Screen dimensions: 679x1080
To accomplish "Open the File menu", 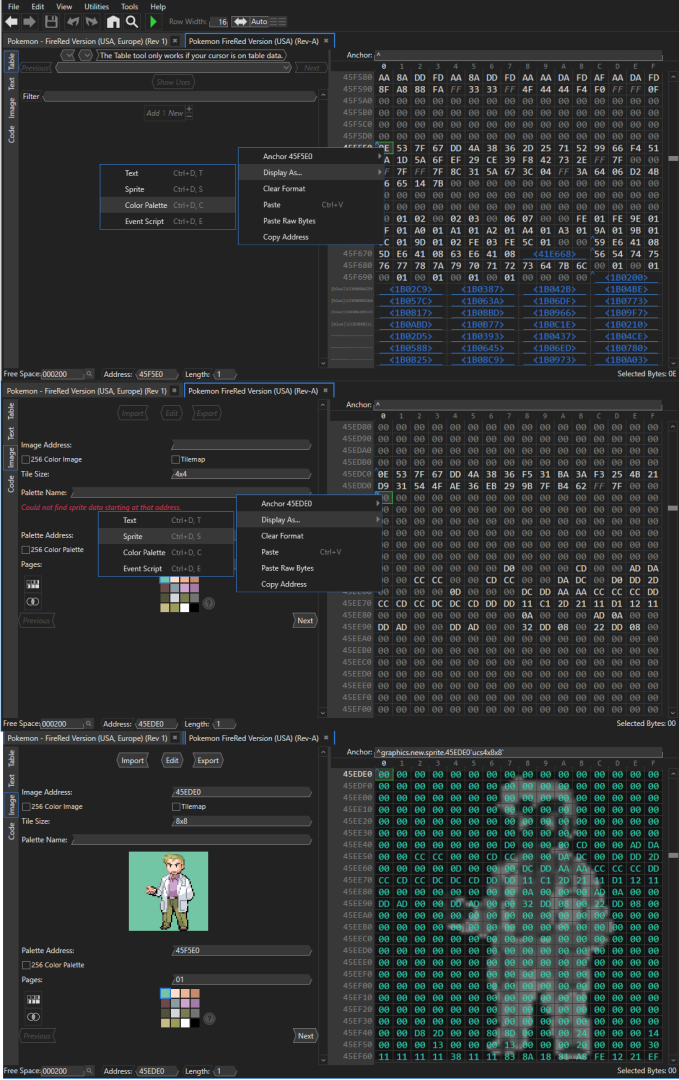I will click(x=14, y=6).
